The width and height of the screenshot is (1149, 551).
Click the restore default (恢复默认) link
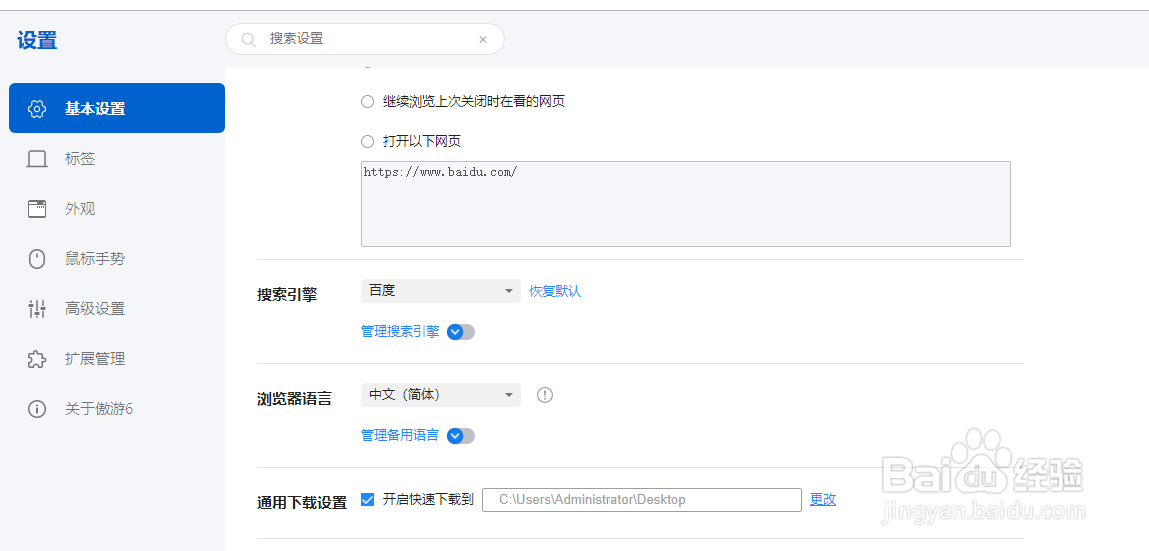coord(555,291)
